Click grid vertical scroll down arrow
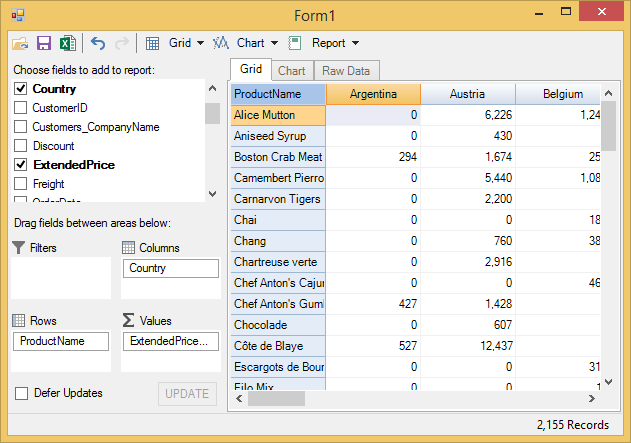 pyautogui.click(x=608, y=381)
